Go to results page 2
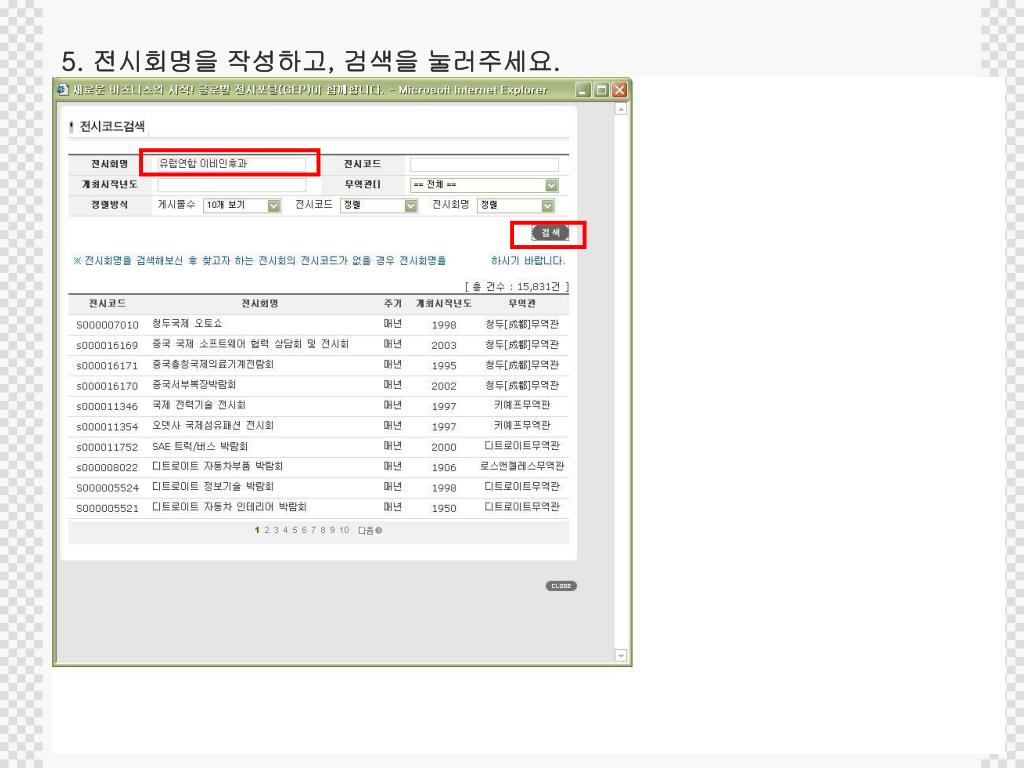This screenshot has width=1024, height=768. pyautogui.click(x=266, y=530)
